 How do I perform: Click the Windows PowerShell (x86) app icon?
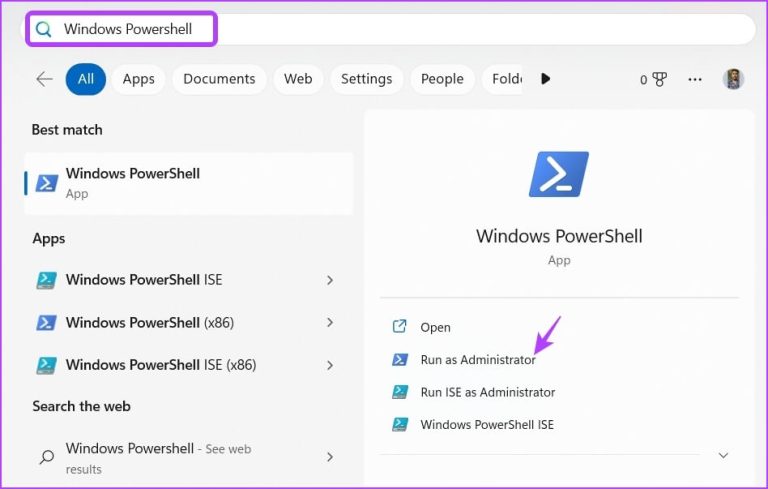point(47,322)
